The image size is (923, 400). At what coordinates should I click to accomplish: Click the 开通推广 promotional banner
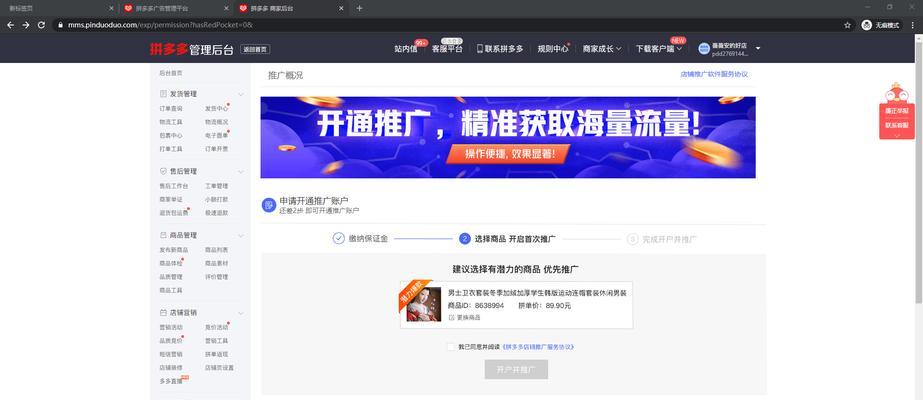pos(508,137)
